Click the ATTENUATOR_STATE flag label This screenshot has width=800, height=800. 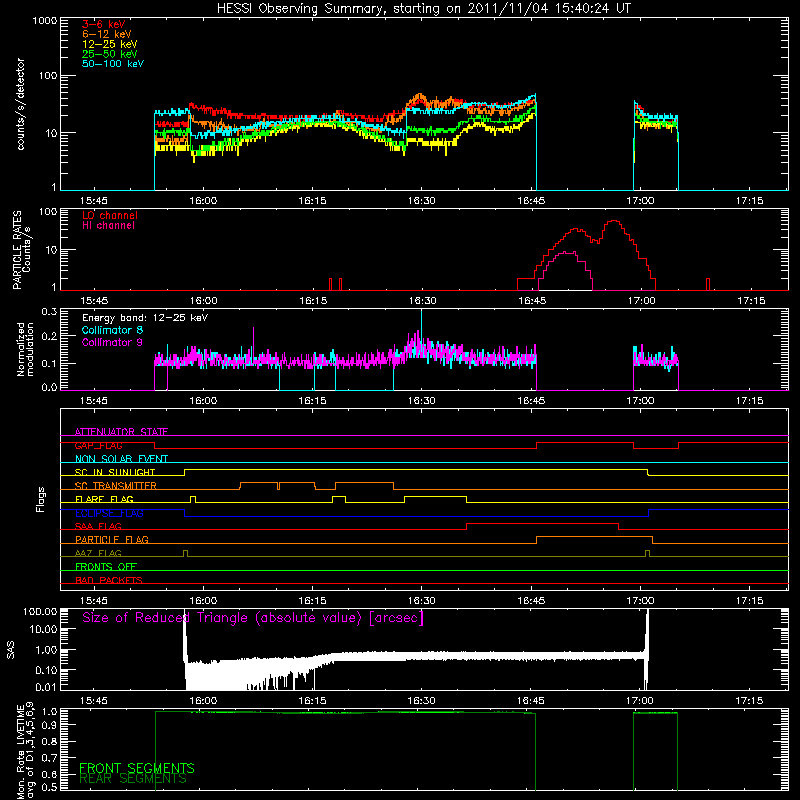[x=121, y=432]
